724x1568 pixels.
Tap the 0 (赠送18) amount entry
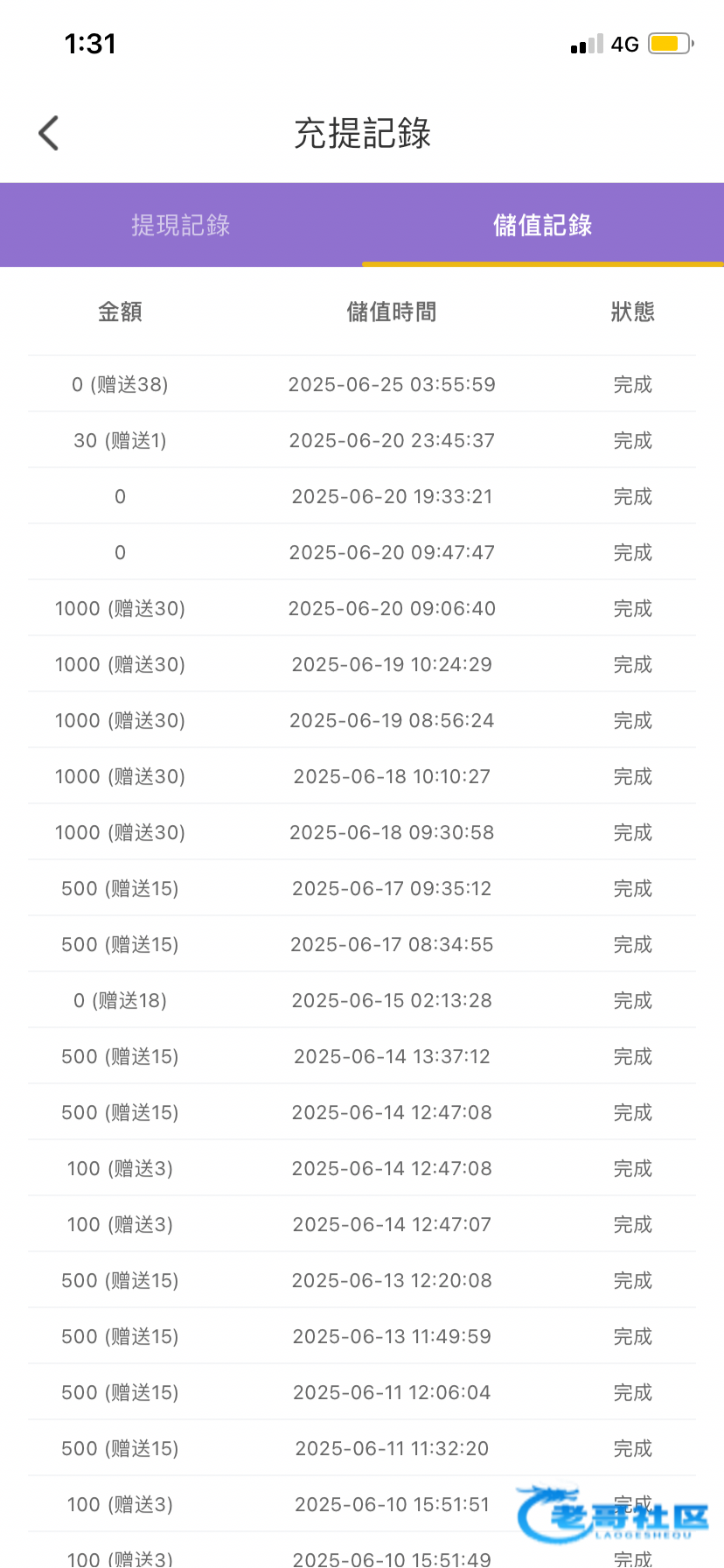coord(120,1000)
